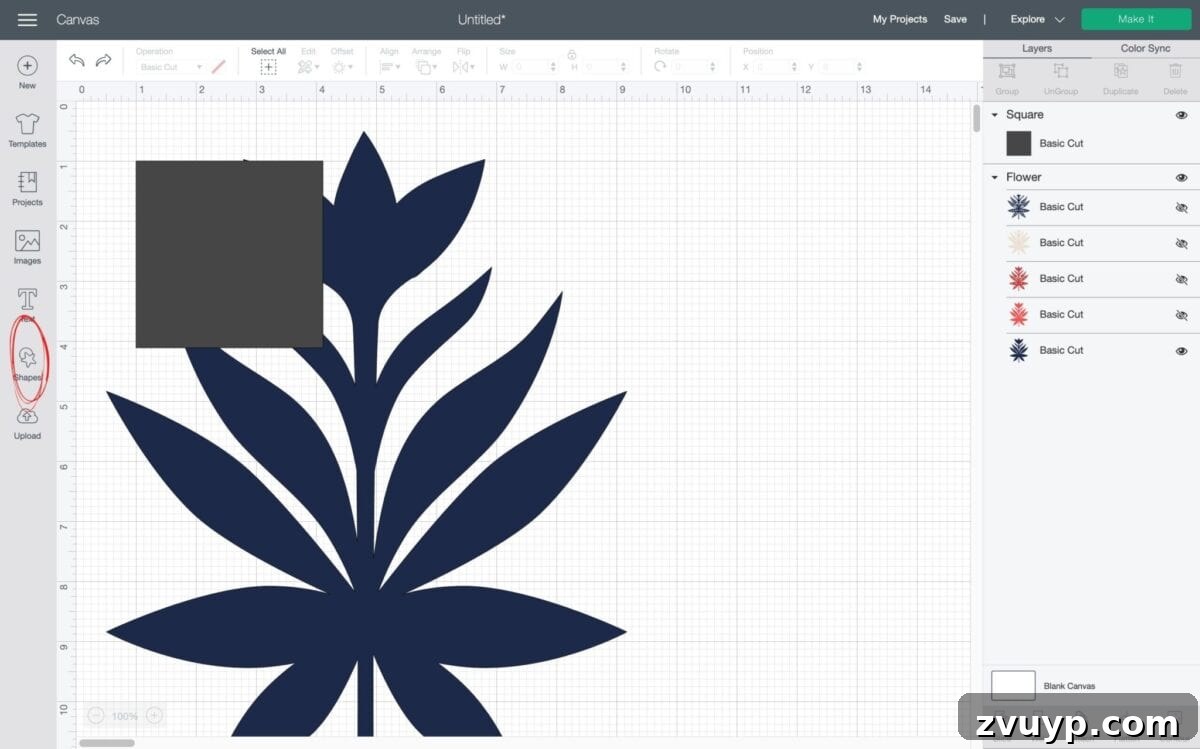The width and height of the screenshot is (1200, 749).
Task: Open the Offset dropdown
Action: (341, 67)
